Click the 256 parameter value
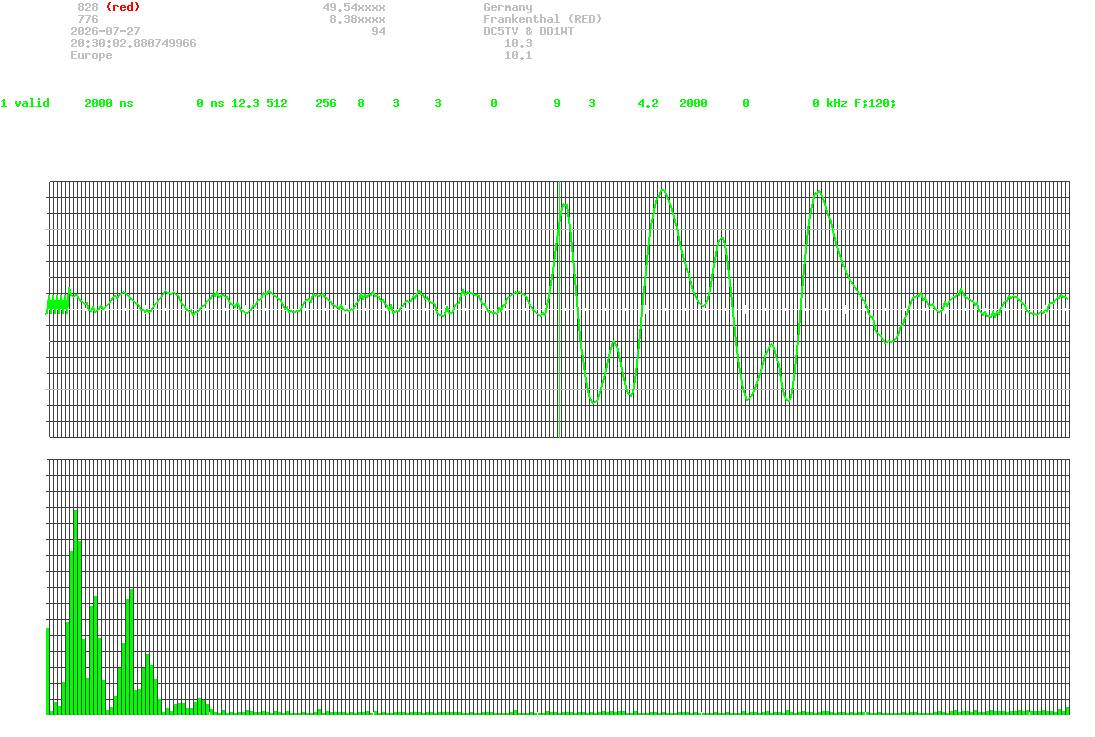 point(326,103)
